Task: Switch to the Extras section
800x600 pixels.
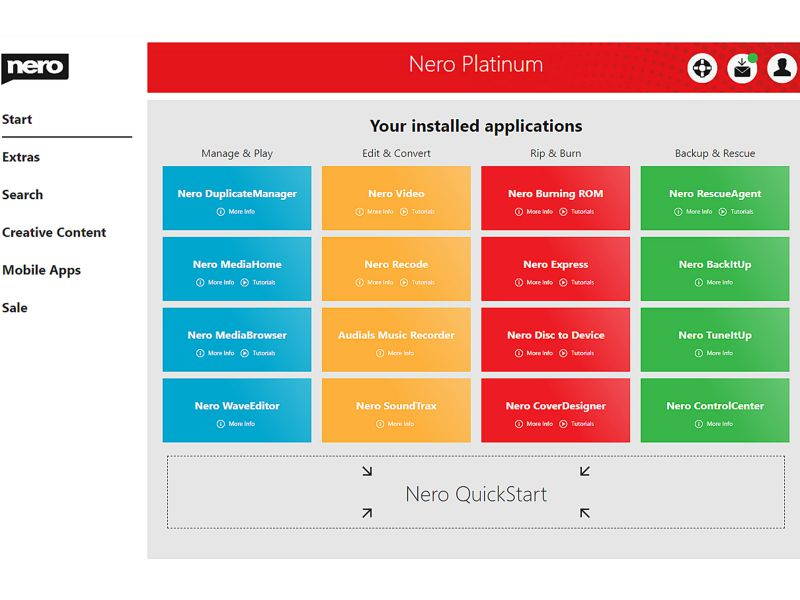Action: [x=22, y=157]
